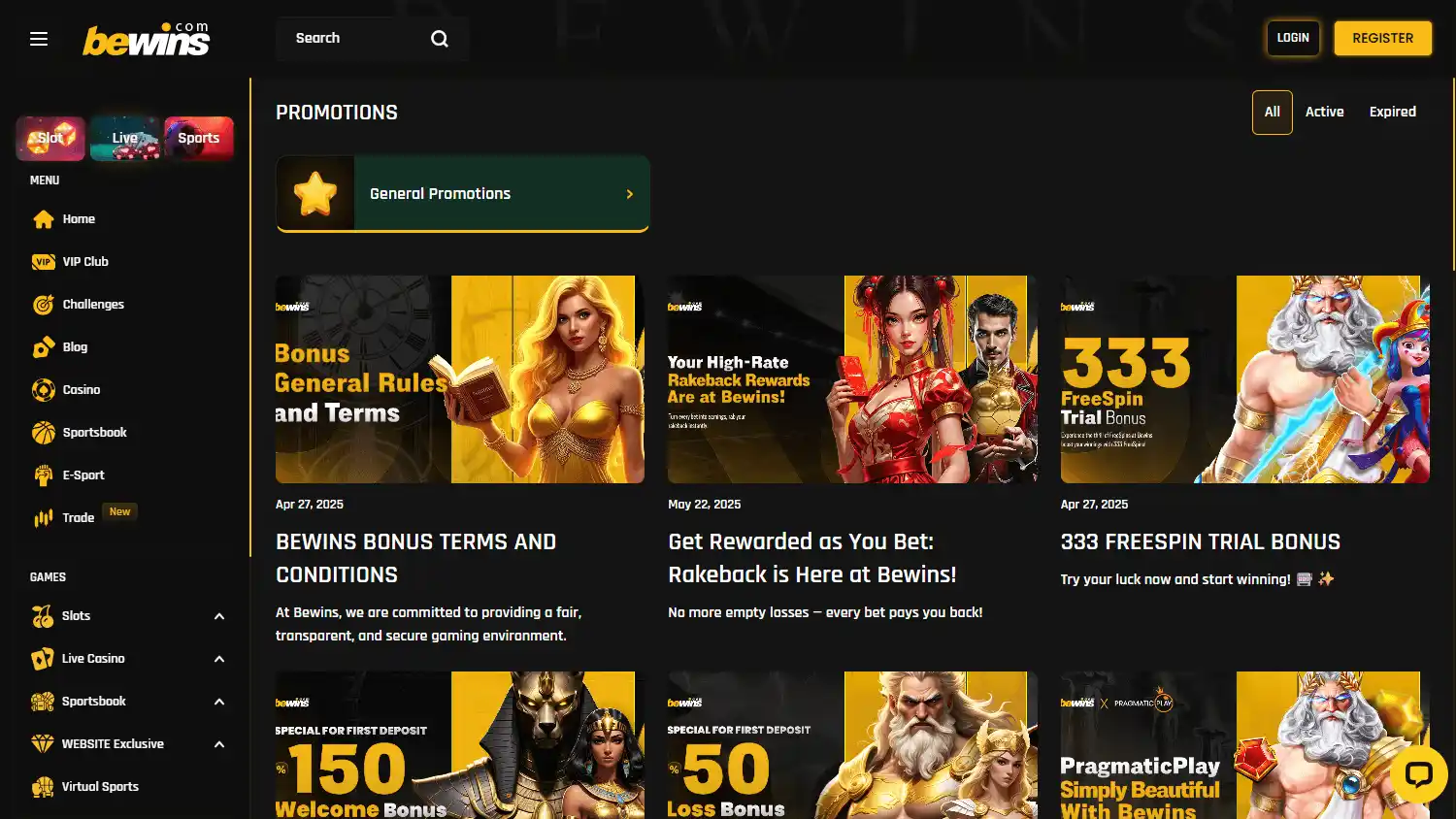Screen dimensions: 1456x819
Task: Expand the Live Casino section chevron
Action: [219, 659]
